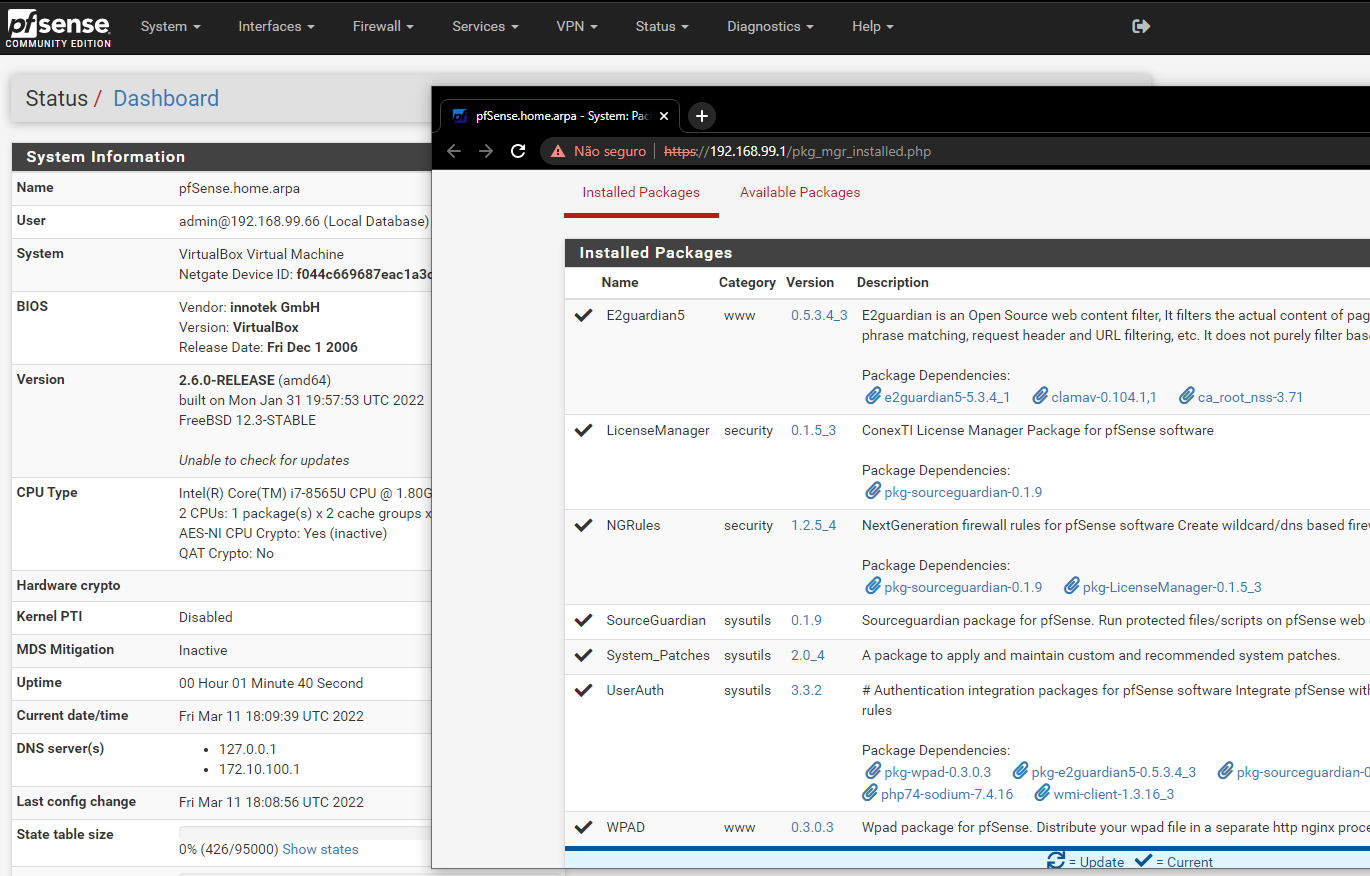
Task: Click the red not-secure warning triangle
Action: tap(558, 152)
